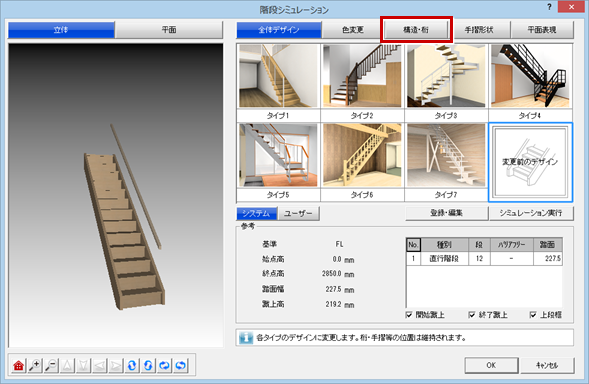This screenshot has height=384, width=589.
Task: Click the first blue rotate icon
Action: coord(132,365)
